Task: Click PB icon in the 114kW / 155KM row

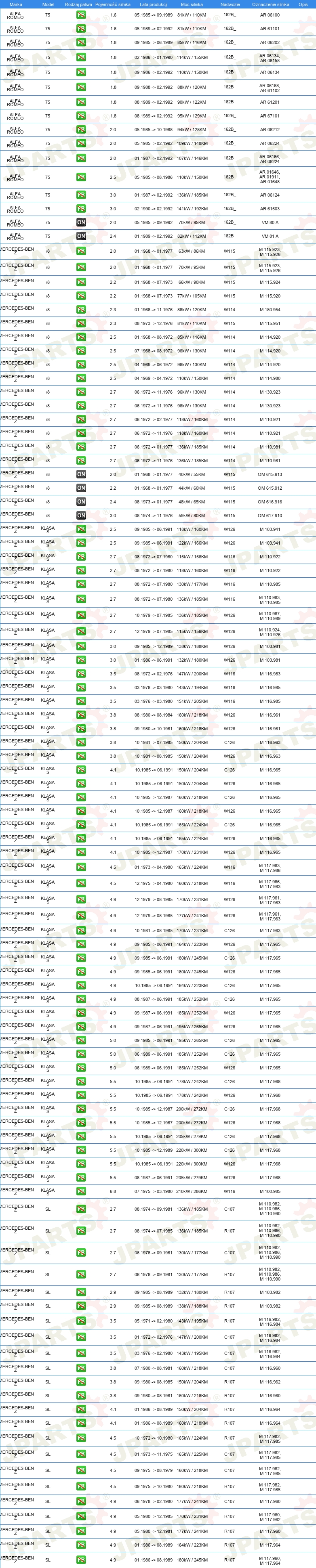Action: (x=81, y=58)
